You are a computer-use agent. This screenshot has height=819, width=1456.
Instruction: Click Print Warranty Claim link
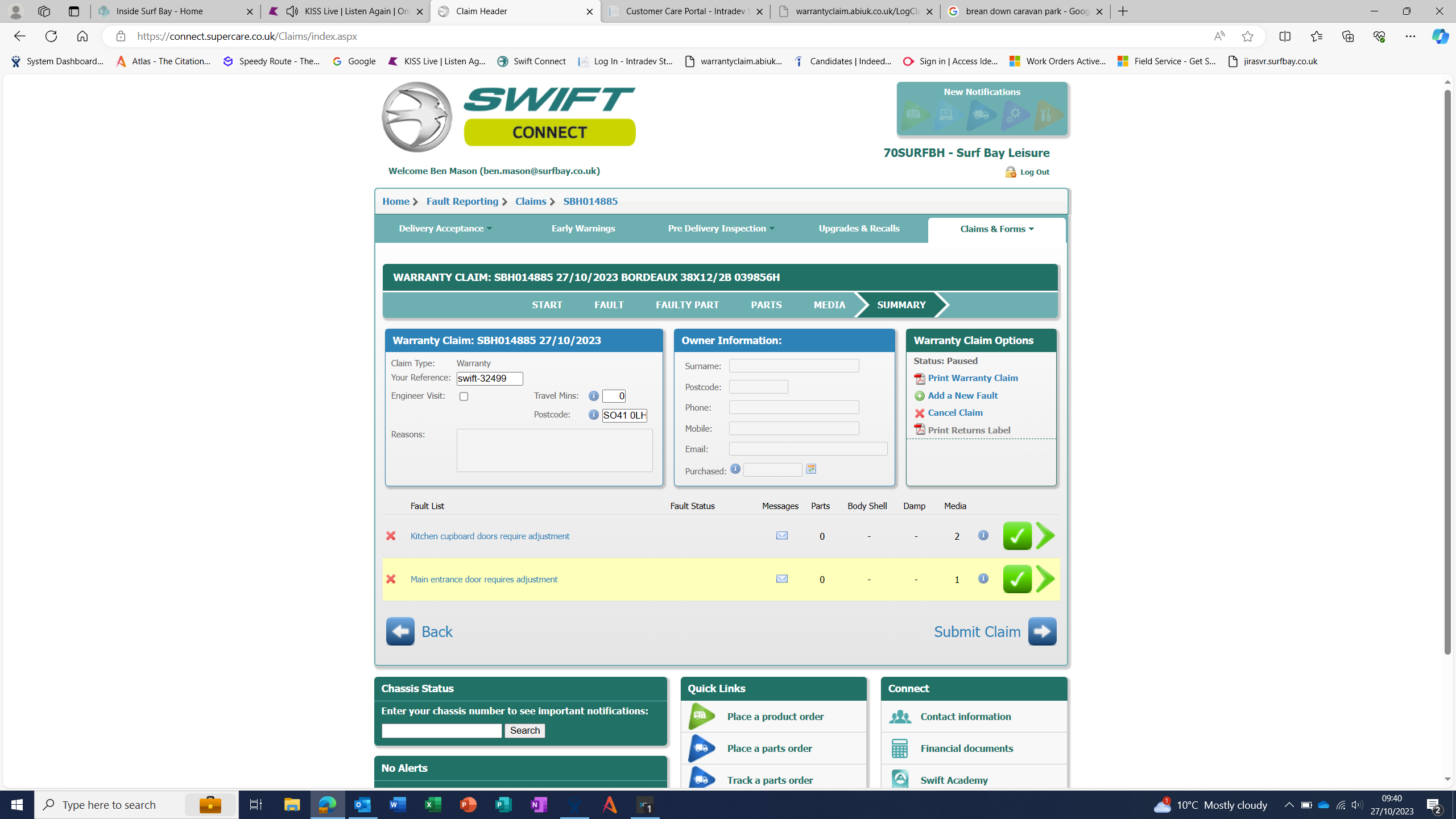point(973,378)
